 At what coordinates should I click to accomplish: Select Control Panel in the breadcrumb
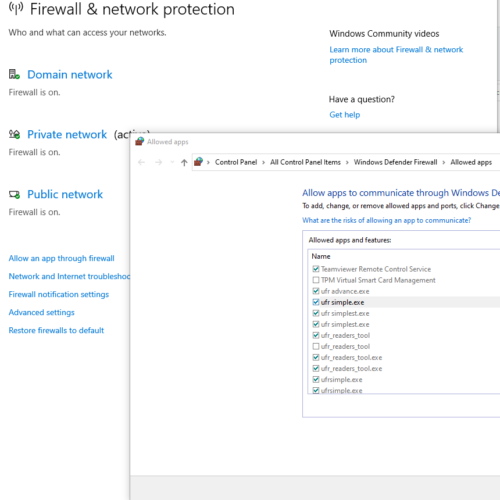[x=236, y=162]
